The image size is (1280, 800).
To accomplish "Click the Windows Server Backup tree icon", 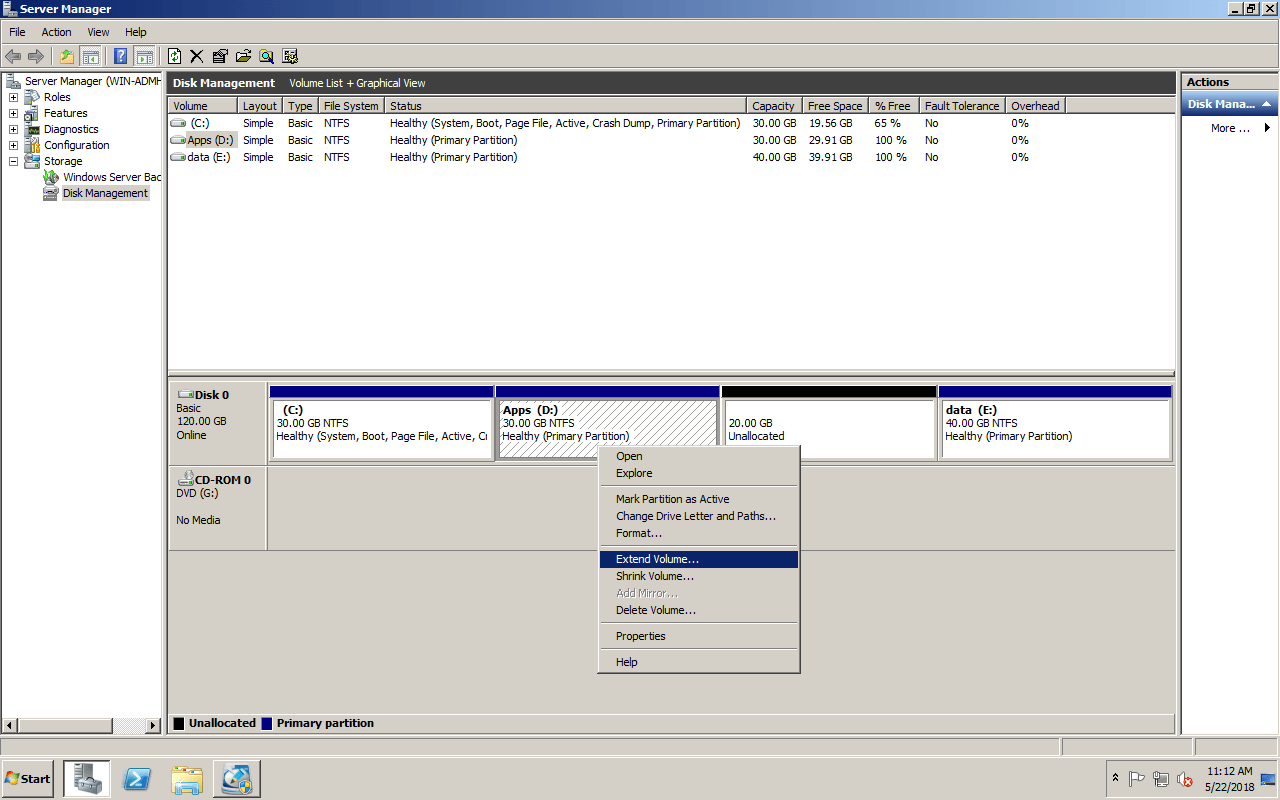I will click(x=51, y=177).
